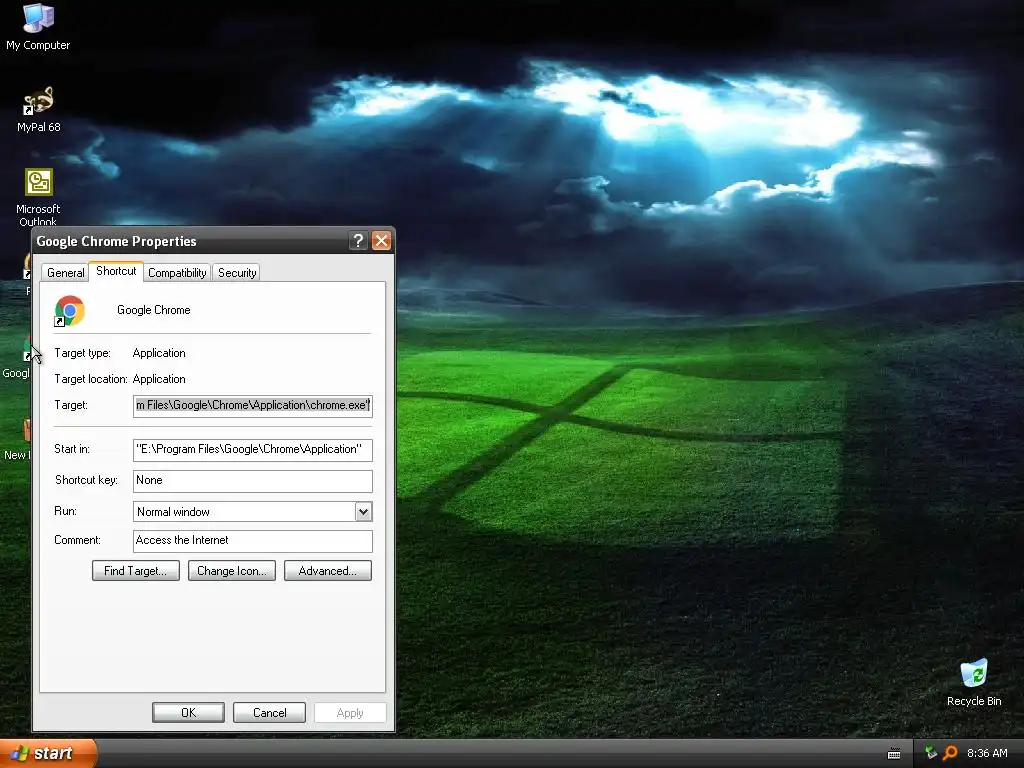1024x768 pixels.
Task: Click the Start in input field
Action: 253,449
